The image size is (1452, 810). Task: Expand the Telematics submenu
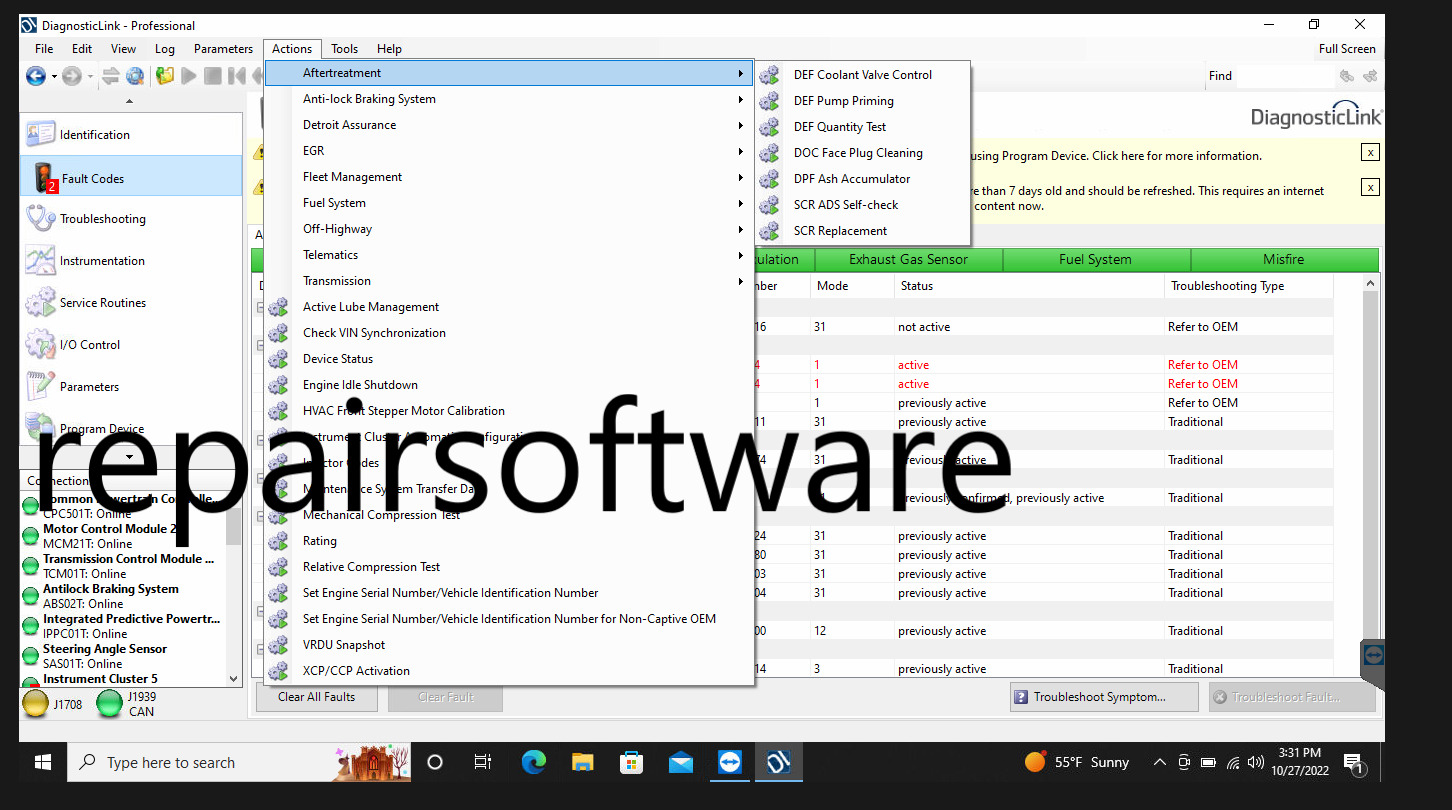pyautogui.click(x=510, y=255)
